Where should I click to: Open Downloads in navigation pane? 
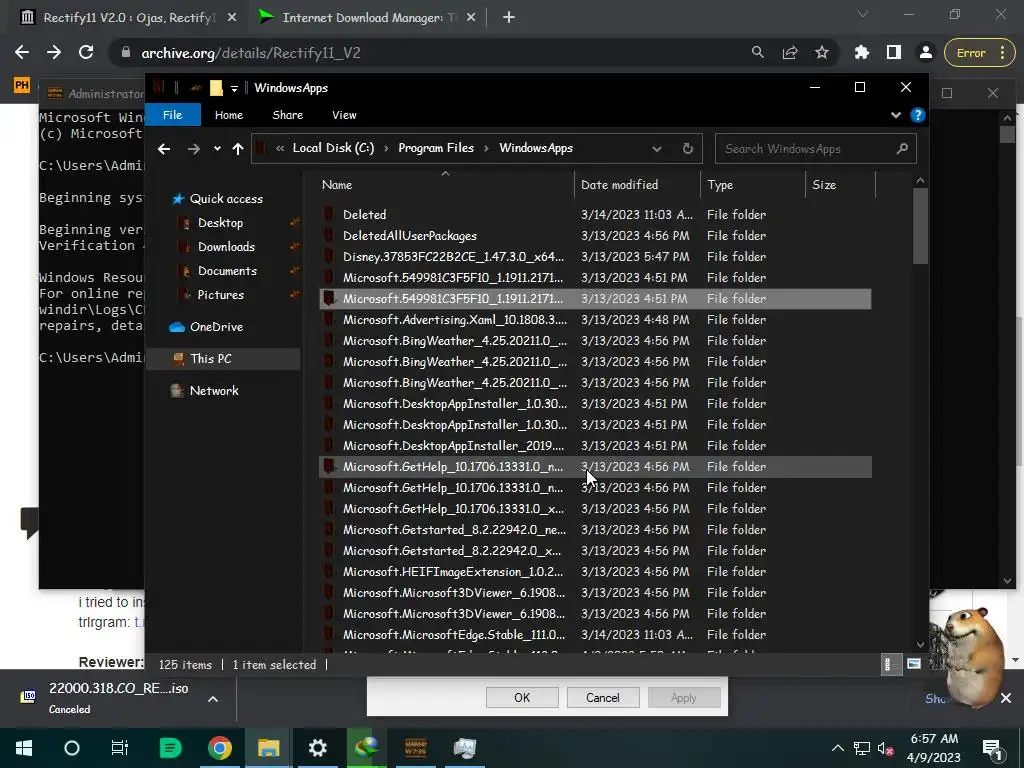(x=226, y=247)
